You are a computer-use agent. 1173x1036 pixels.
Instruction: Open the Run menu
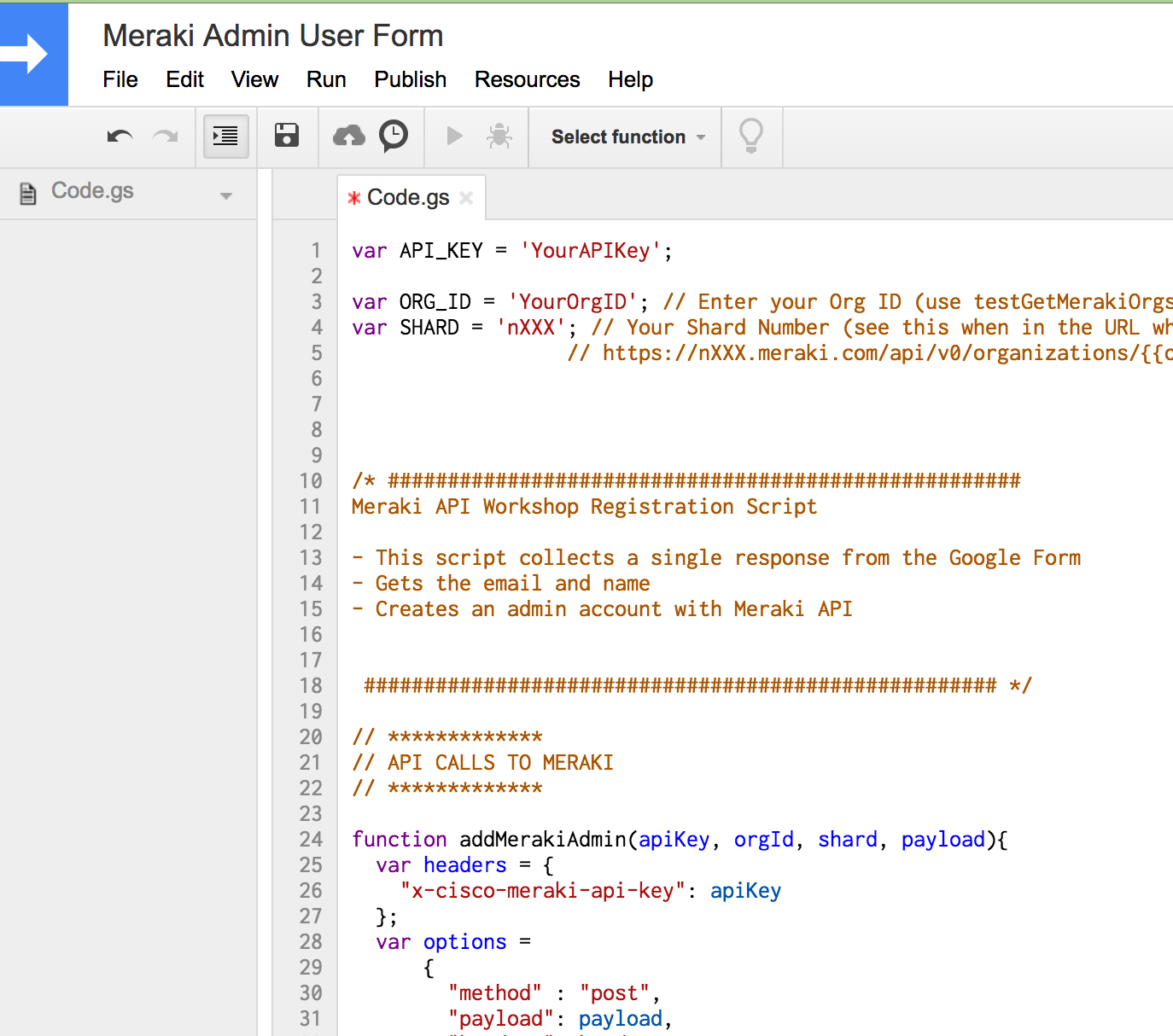[x=326, y=79]
